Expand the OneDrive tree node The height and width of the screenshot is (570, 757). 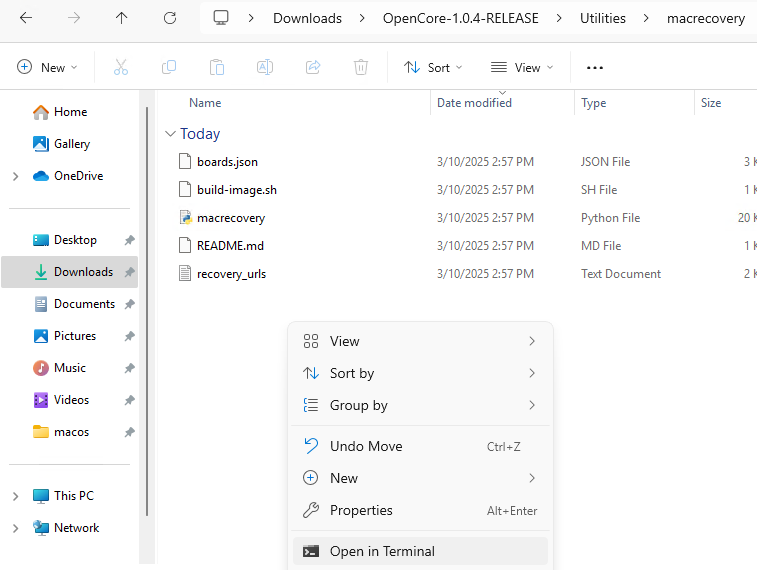pos(15,176)
